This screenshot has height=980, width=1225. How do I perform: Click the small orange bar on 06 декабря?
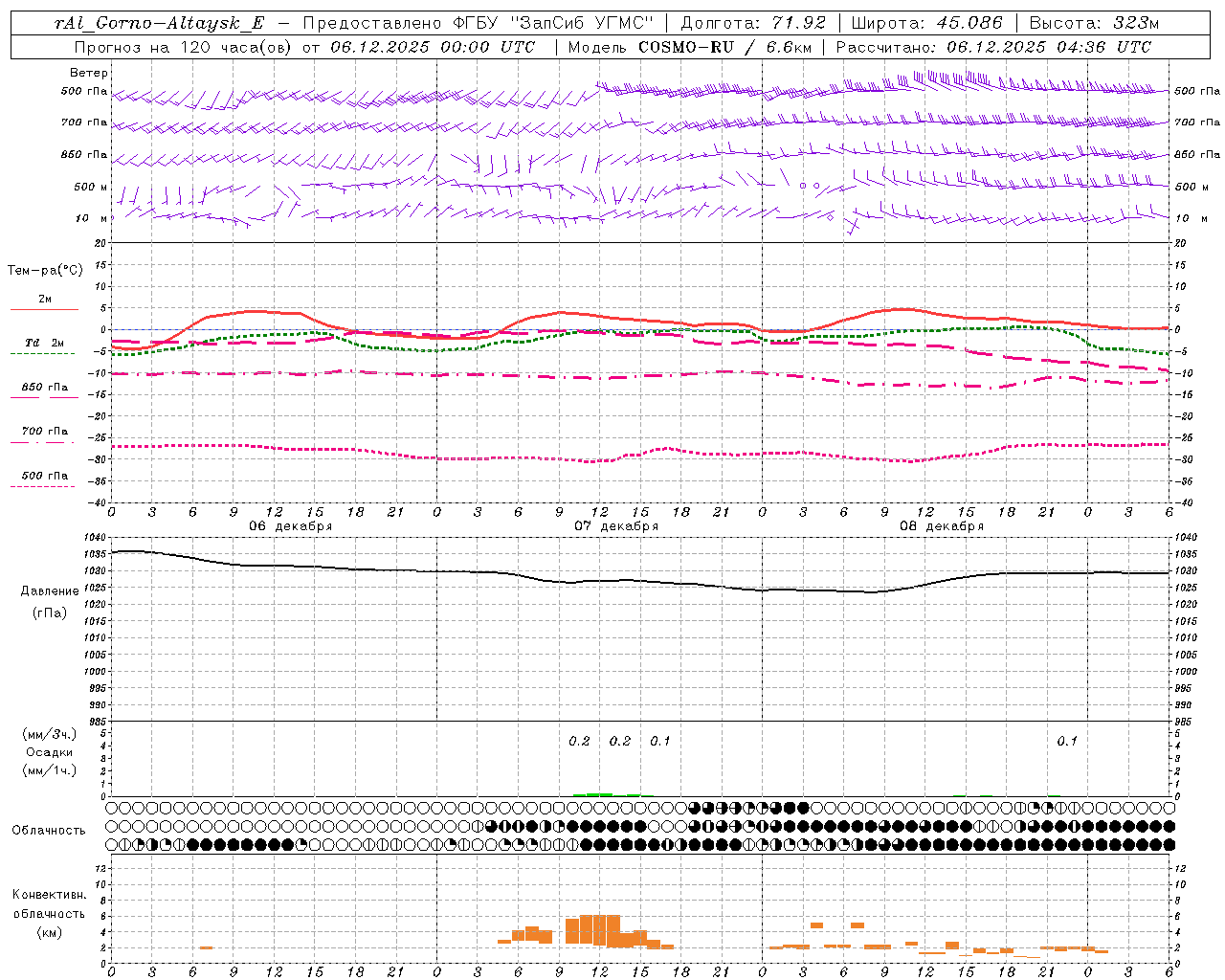pos(206,947)
